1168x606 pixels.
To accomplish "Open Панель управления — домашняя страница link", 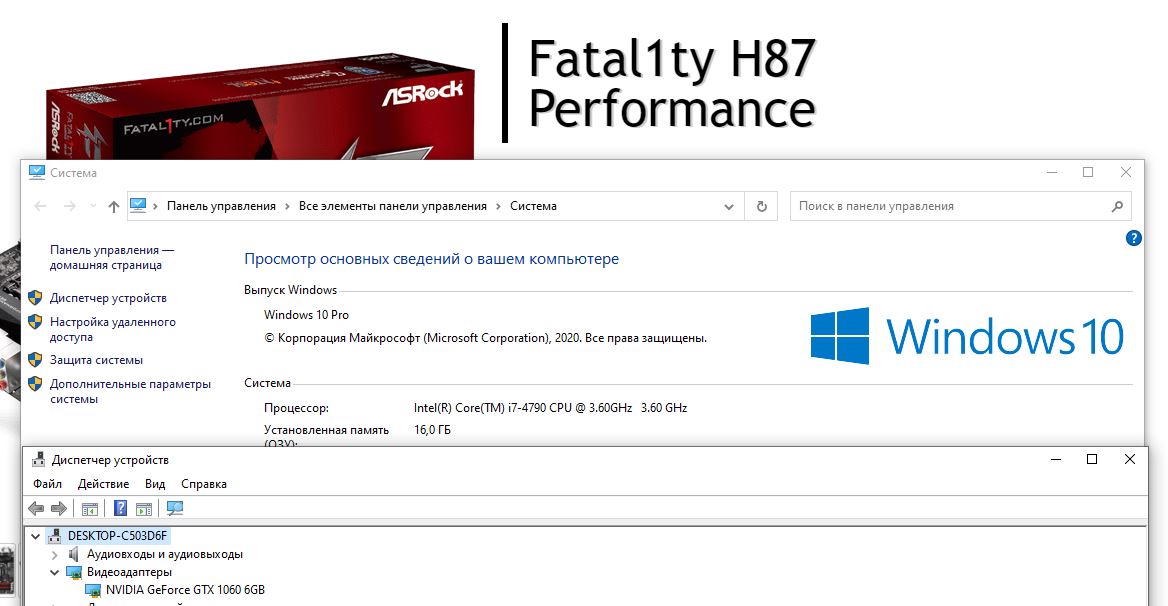I will point(112,258).
